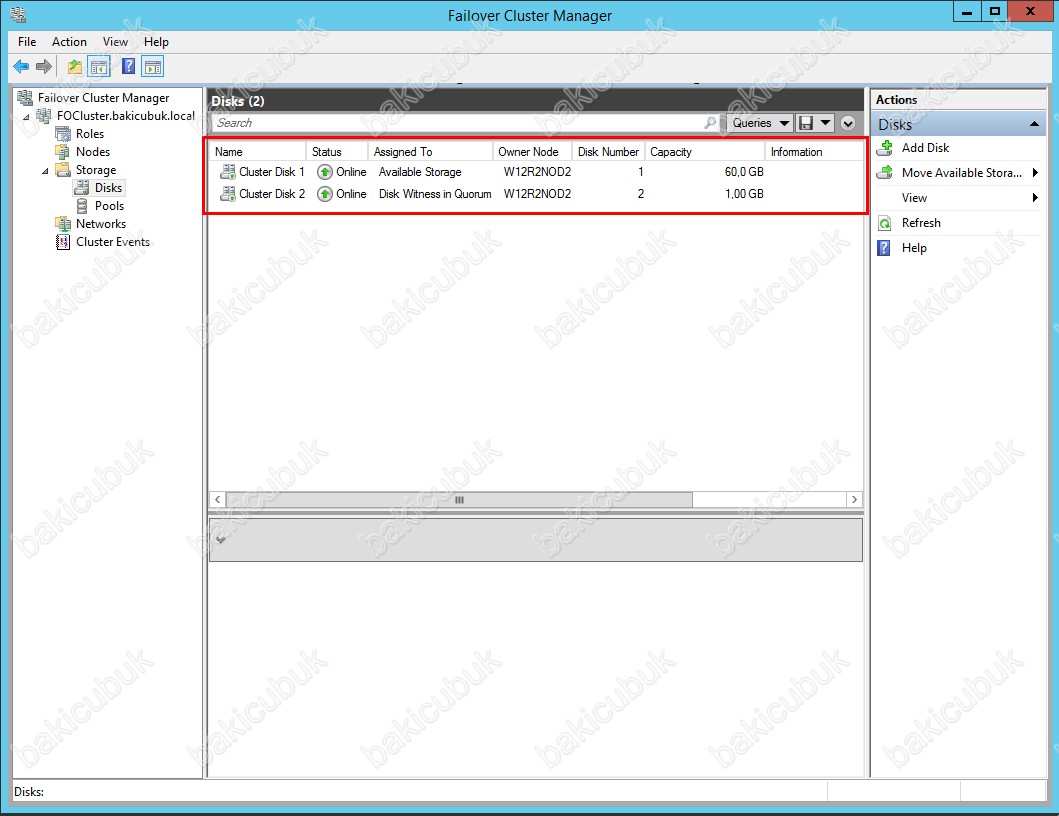Sort by the Status column header
Screen dimensions: 1059x816
coord(337,152)
